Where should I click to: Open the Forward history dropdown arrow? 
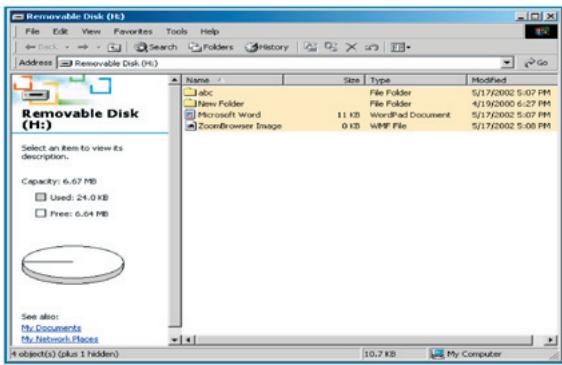pyautogui.click(x=98, y=47)
